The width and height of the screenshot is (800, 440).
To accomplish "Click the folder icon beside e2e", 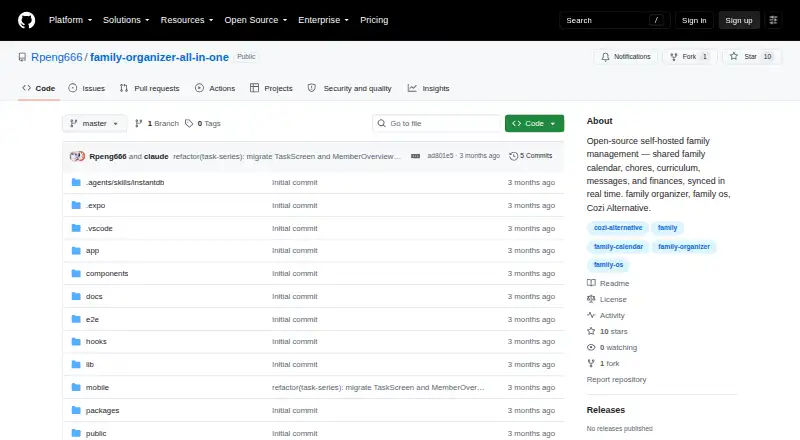I will [x=76, y=320].
